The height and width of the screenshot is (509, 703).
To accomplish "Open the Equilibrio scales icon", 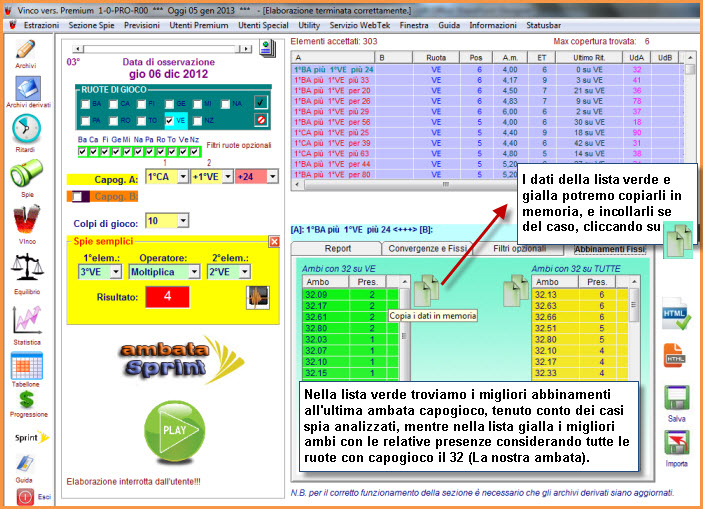I will point(27,267).
